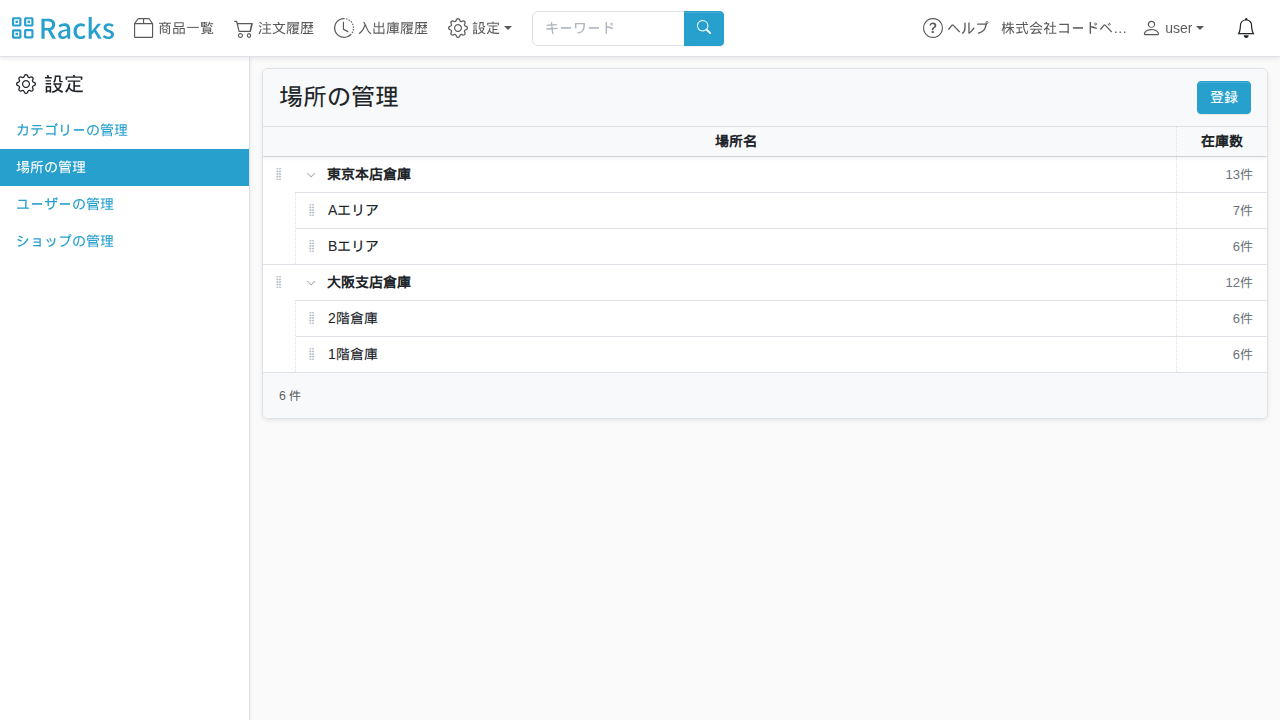Open the 設定 dropdown in navbar
The width and height of the screenshot is (1280, 720).
(x=480, y=28)
